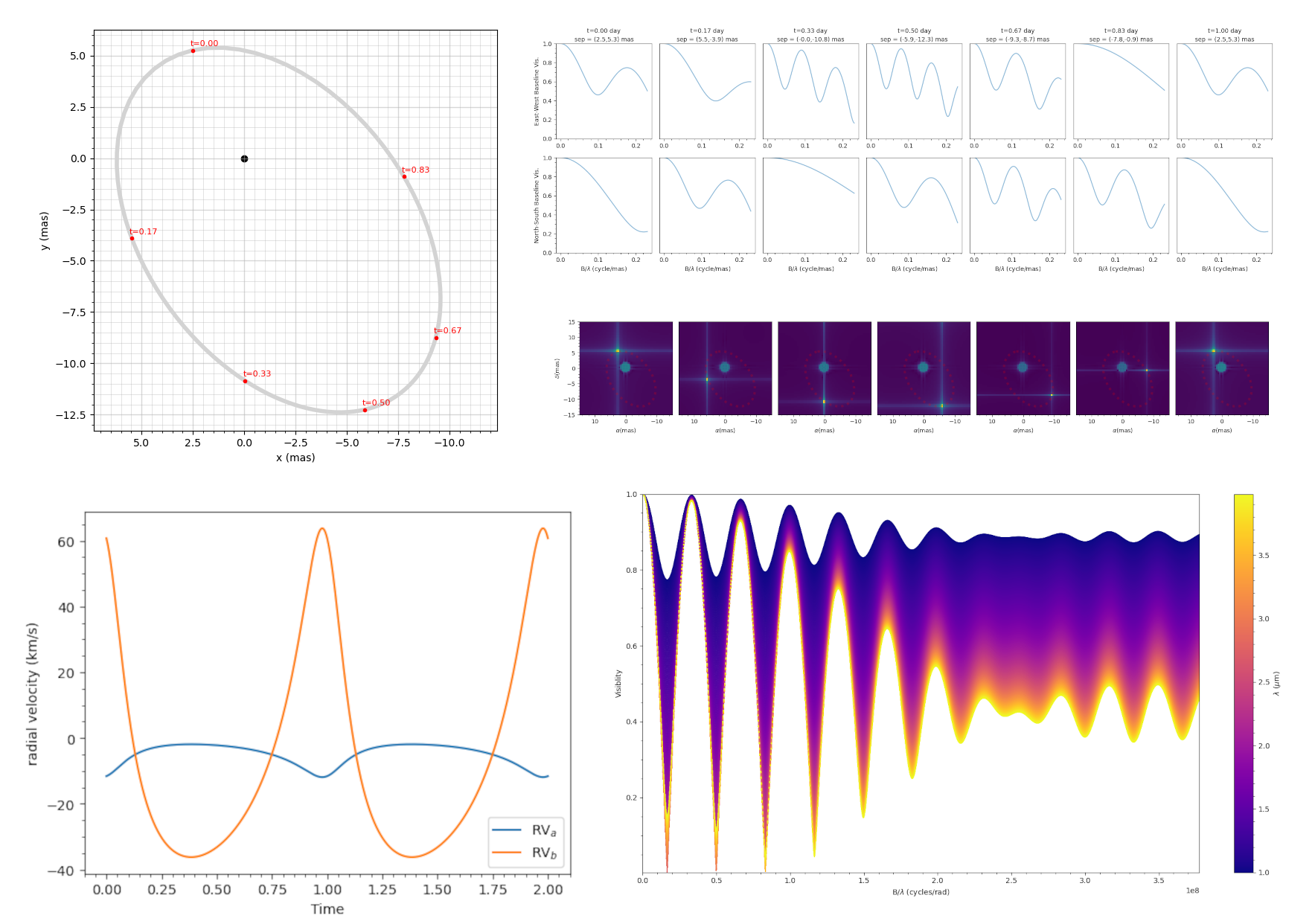
Task: Click the 'radial velocity (km/s)' axis label
Action: pyautogui.click(x=32, y=694)
